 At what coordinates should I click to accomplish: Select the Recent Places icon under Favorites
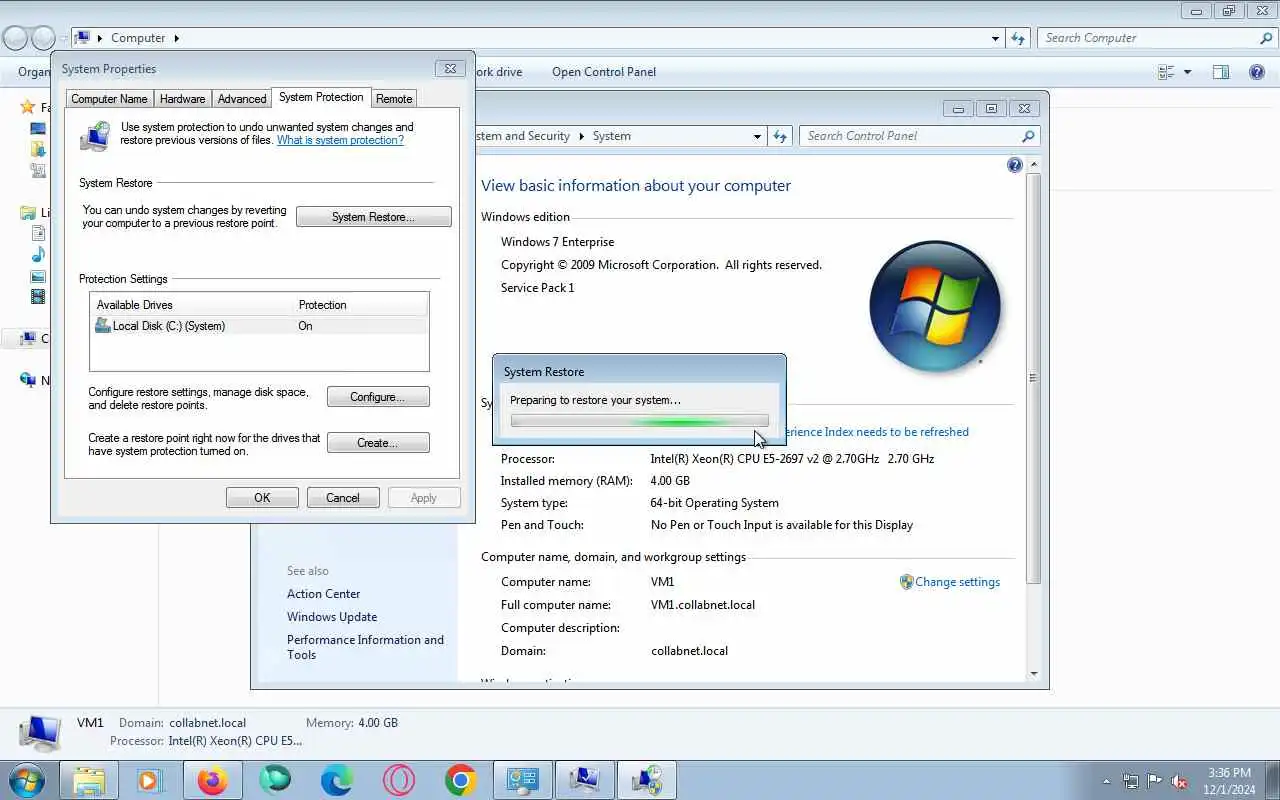point(38,170)
